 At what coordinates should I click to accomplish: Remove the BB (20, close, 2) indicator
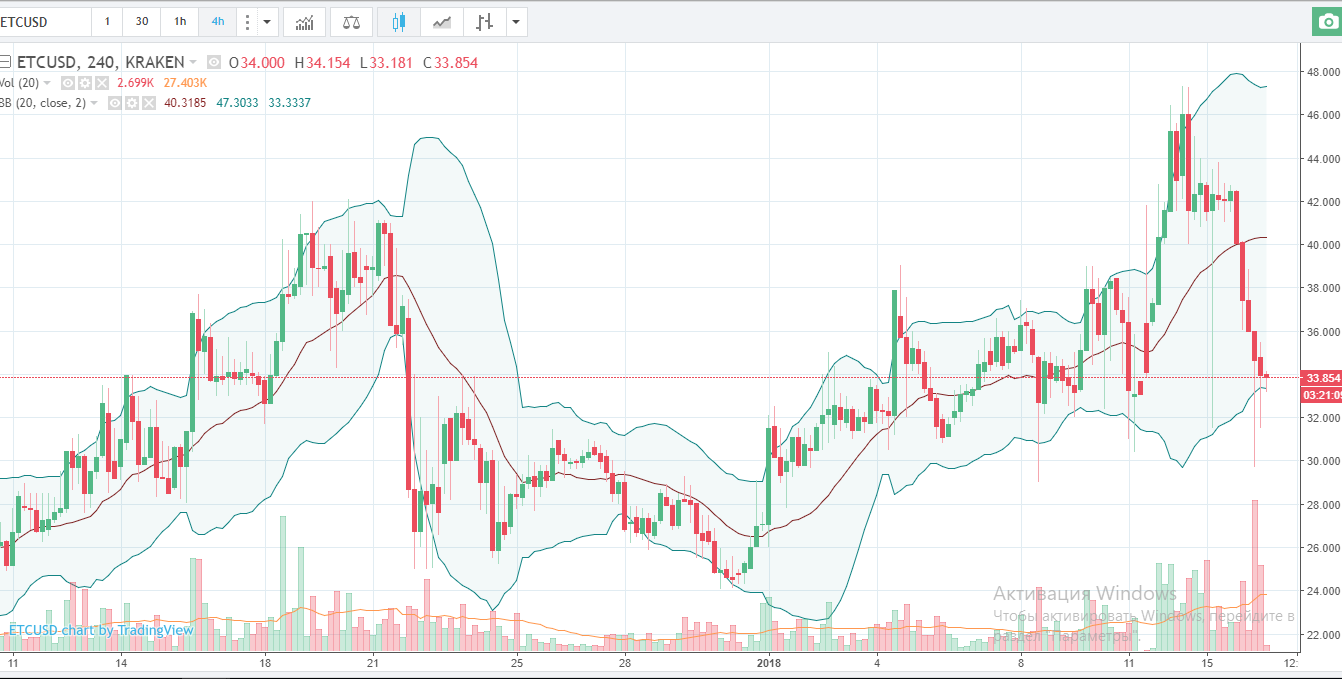point(148,103)
